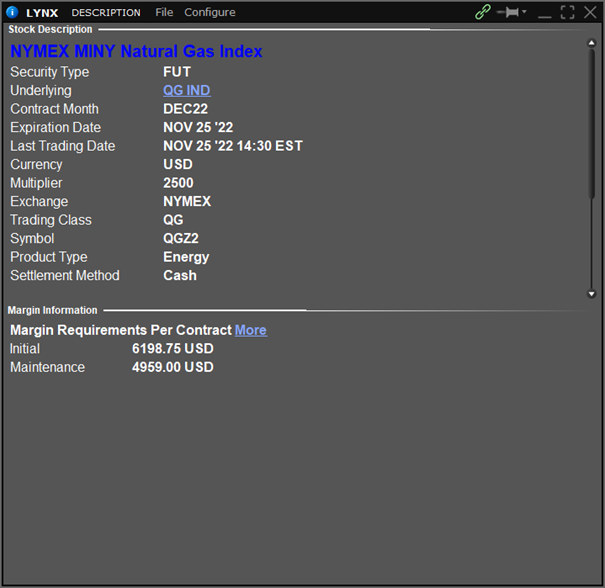
Task: Click the Maintenance label
Action: (47, 367)
